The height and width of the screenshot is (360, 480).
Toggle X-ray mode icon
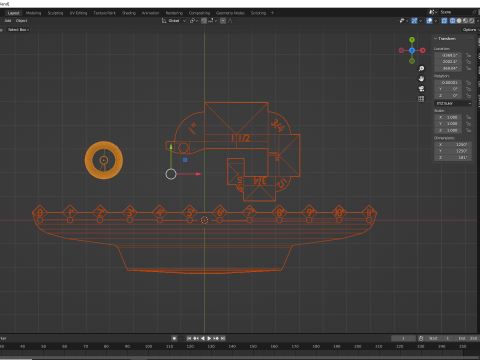[x=444, y=21]
